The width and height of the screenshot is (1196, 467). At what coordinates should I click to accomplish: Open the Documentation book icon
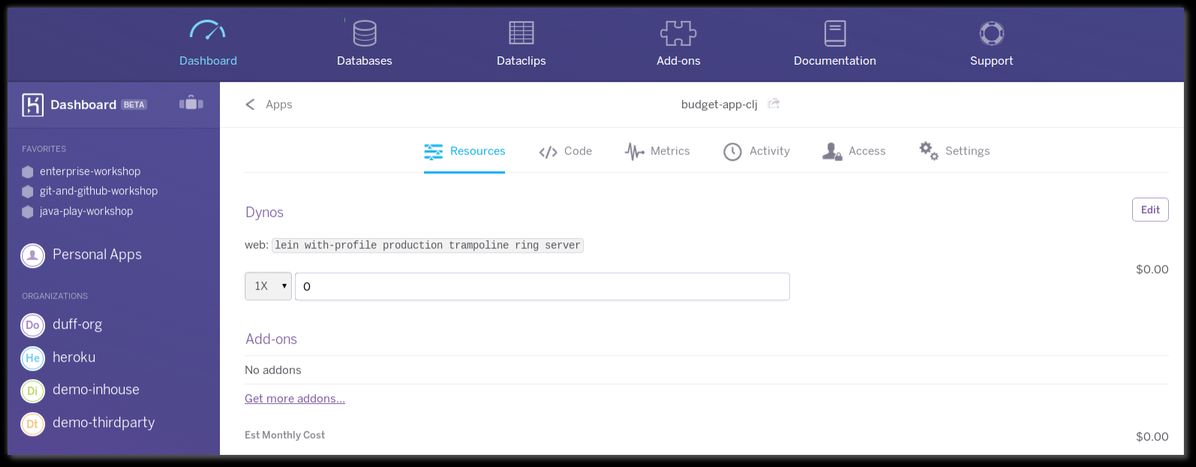835,33
